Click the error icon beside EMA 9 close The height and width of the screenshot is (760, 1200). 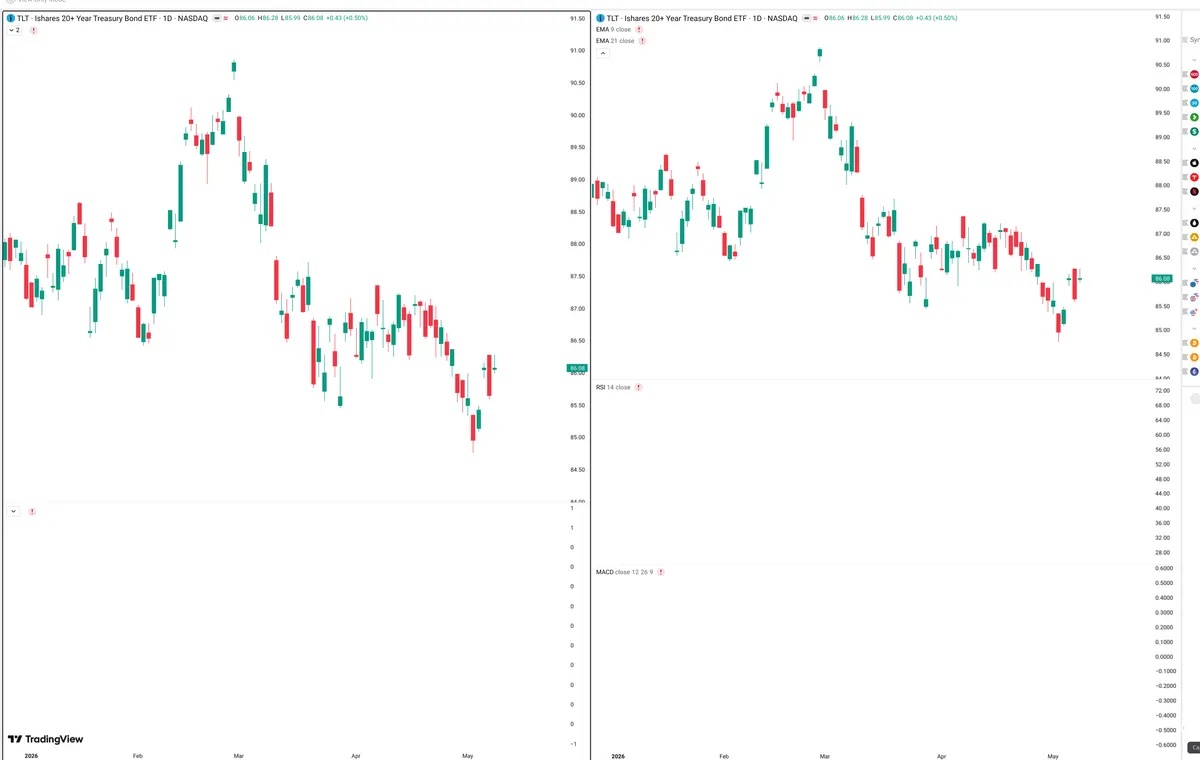[640, 30]
